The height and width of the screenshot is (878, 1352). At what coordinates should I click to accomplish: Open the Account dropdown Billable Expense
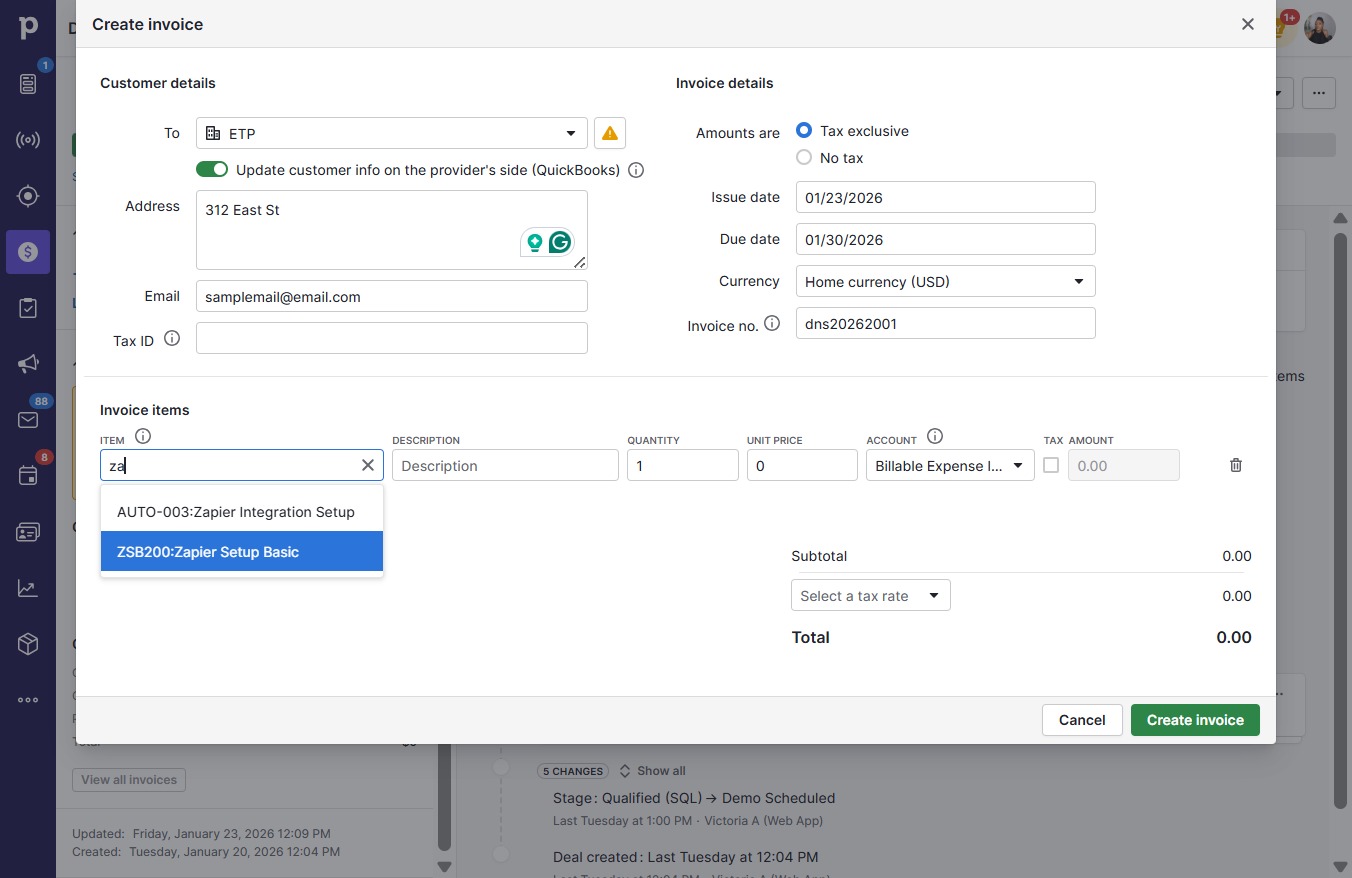950,465
